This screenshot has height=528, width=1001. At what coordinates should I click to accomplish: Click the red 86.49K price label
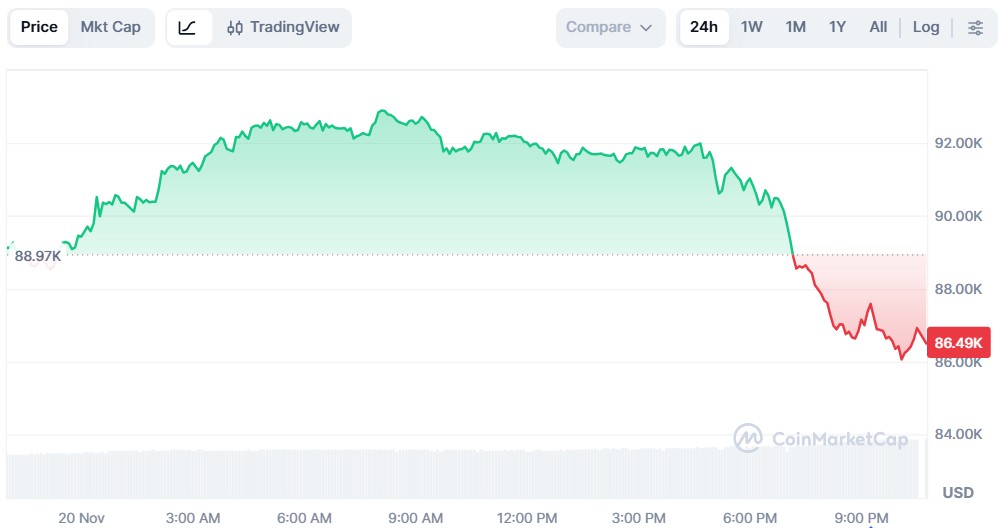959,343
